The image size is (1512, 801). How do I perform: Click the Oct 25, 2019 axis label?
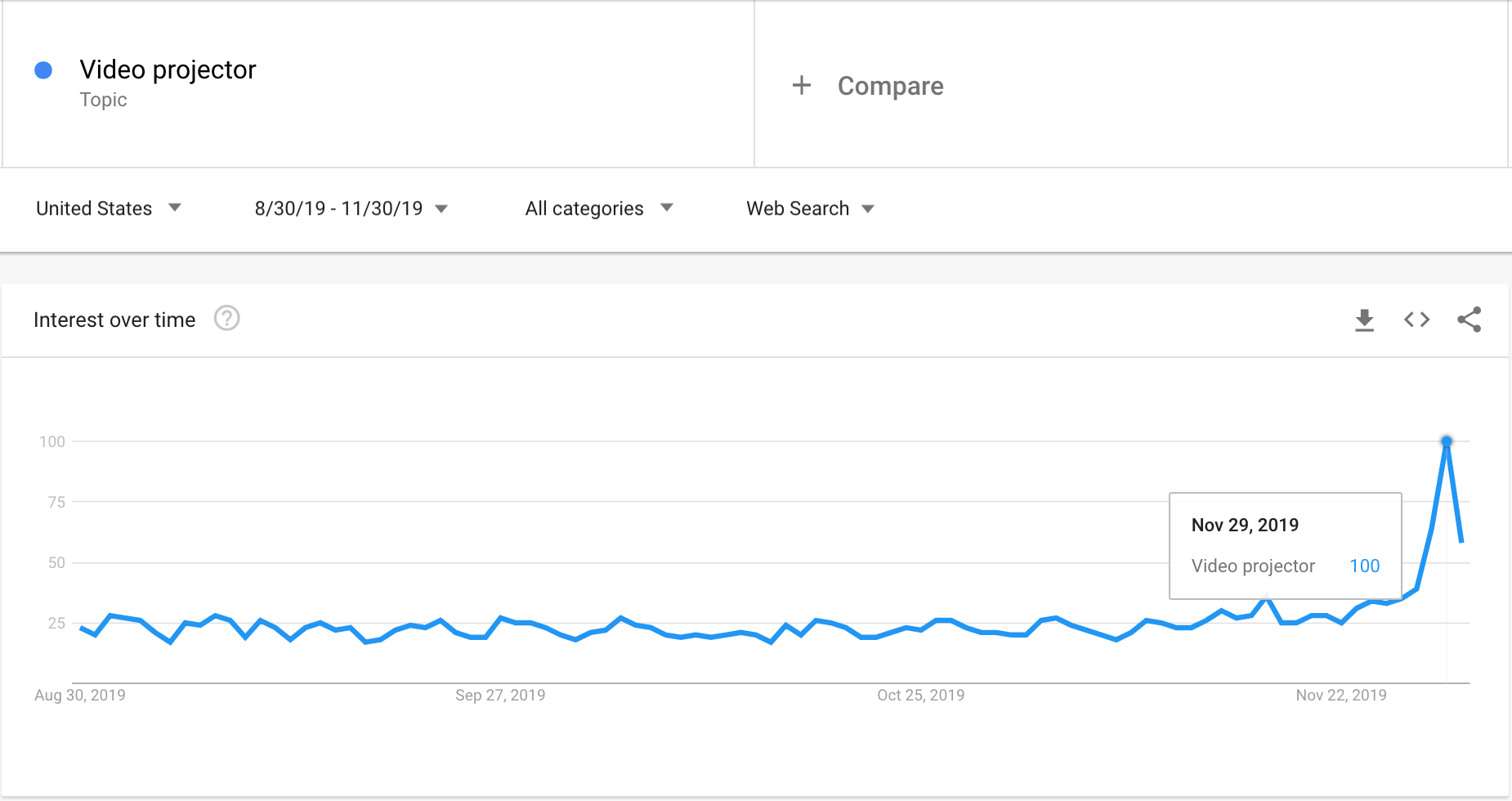(x=920, y=695)
